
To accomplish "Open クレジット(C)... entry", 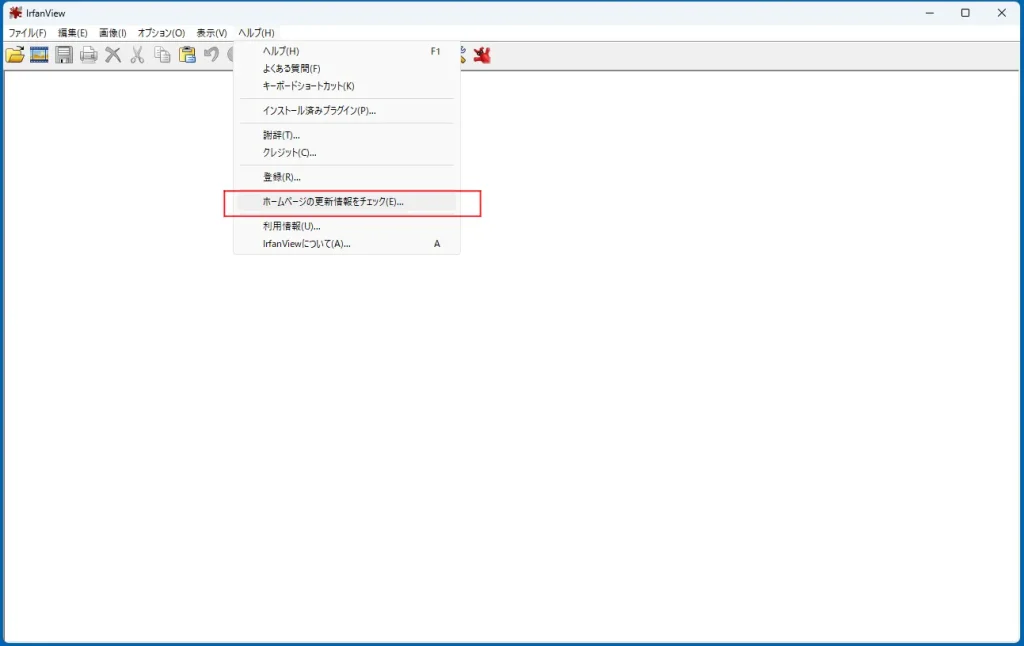I will coord(347,153).
